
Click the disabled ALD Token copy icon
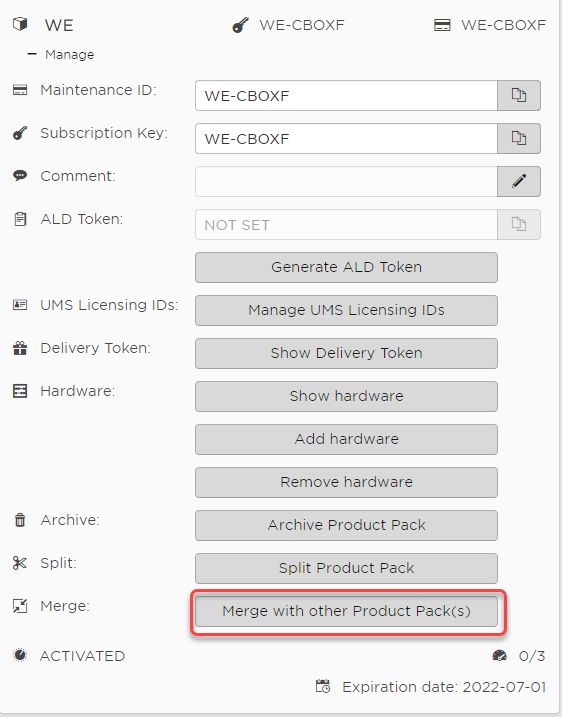[519, 225]
